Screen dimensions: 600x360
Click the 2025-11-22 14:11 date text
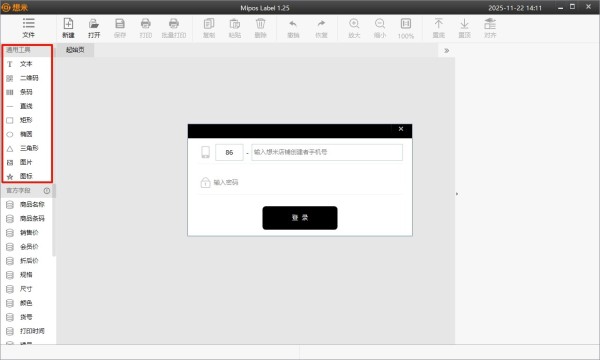515,8
